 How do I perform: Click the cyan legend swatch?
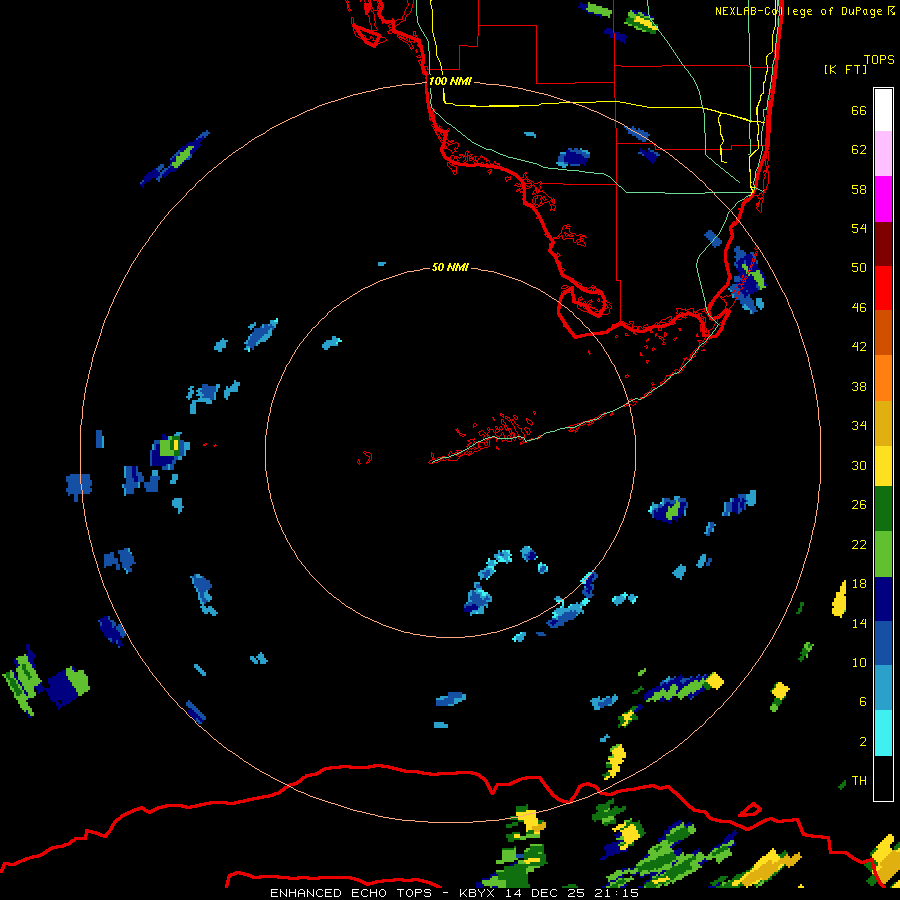[x=883, y=734]
